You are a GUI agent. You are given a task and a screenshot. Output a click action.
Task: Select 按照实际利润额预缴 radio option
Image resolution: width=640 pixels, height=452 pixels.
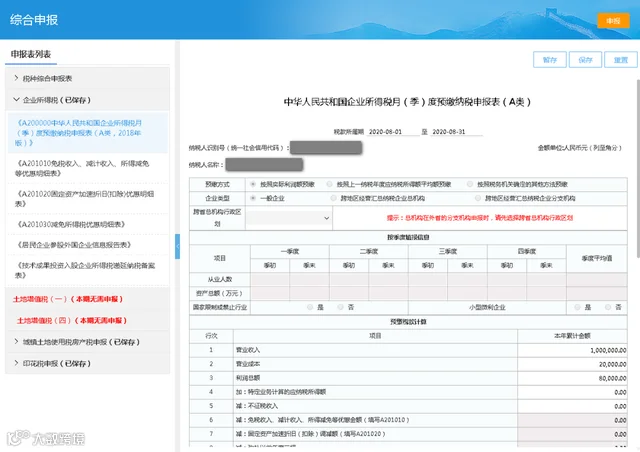(x=253, y=184)
